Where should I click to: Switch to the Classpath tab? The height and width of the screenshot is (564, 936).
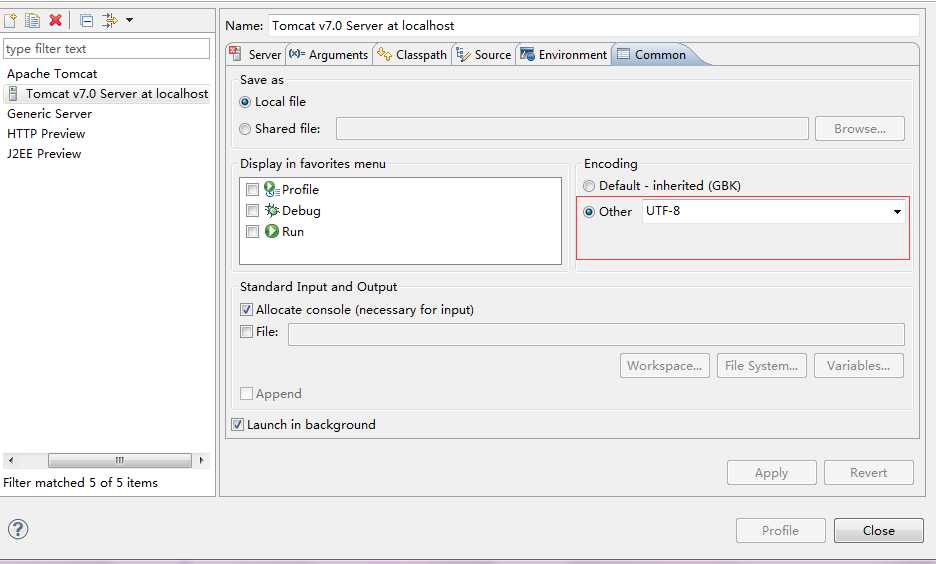click(x=412, y=54)
